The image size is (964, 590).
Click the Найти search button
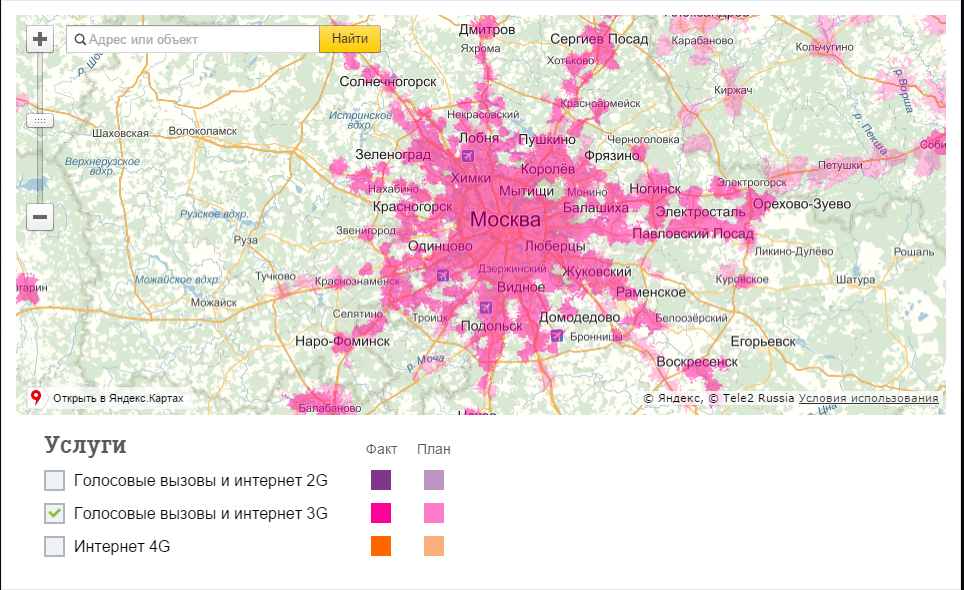tap(350, 39)
